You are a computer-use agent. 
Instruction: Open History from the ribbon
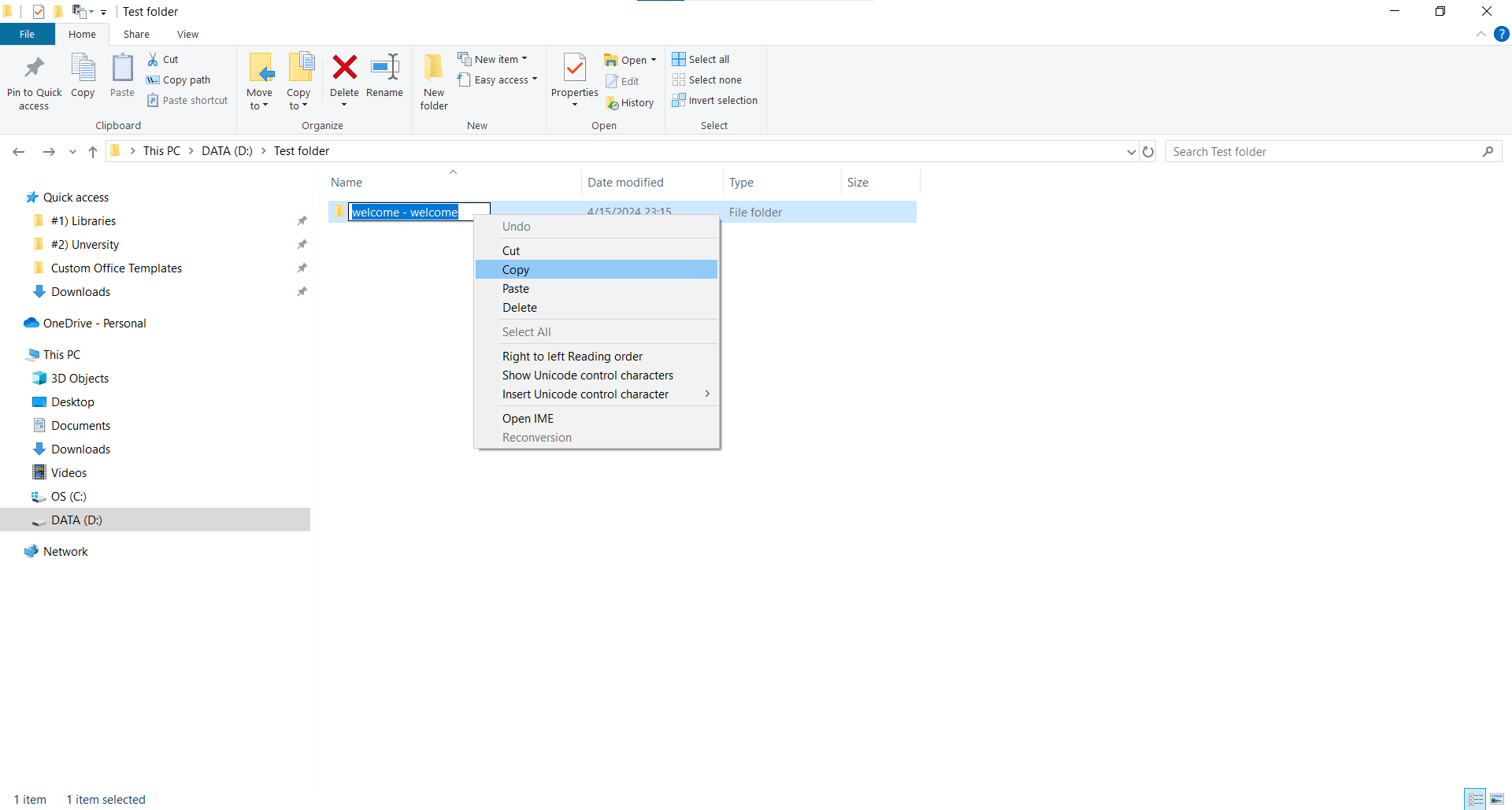click(630, 102)
